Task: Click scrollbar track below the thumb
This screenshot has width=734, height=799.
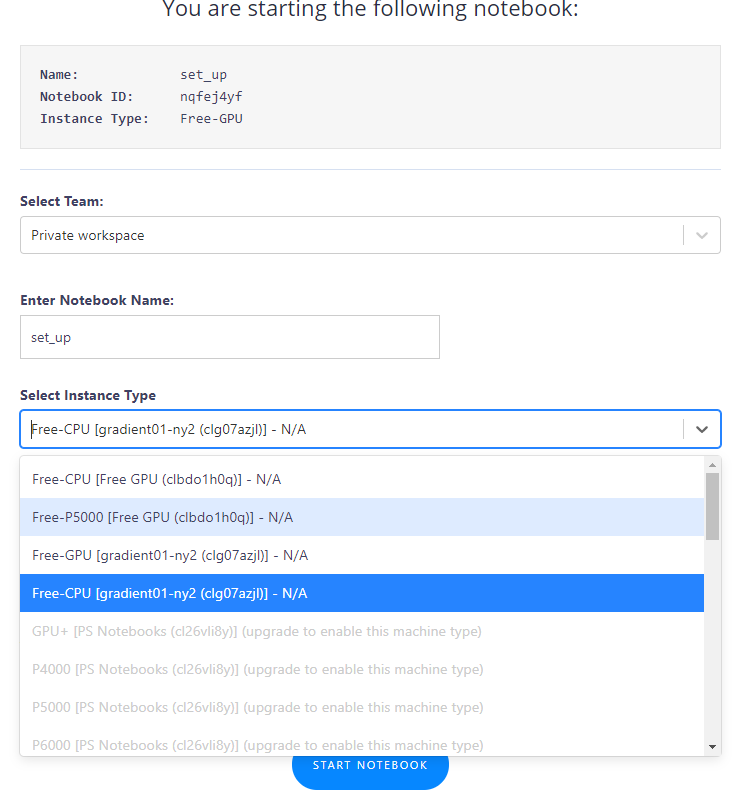Action: (x=712, y=641)
